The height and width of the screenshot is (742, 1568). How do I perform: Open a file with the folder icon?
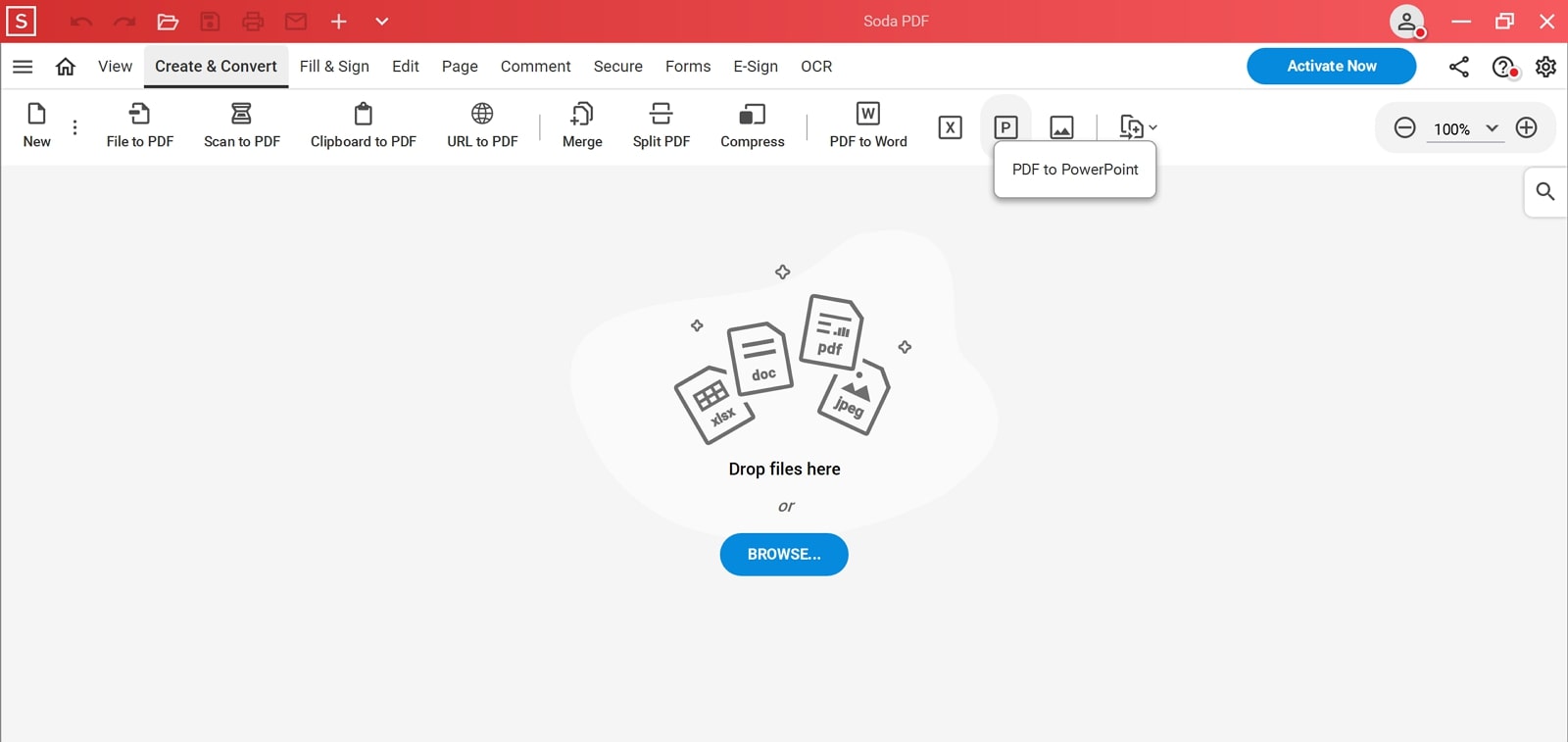(168, 22)
